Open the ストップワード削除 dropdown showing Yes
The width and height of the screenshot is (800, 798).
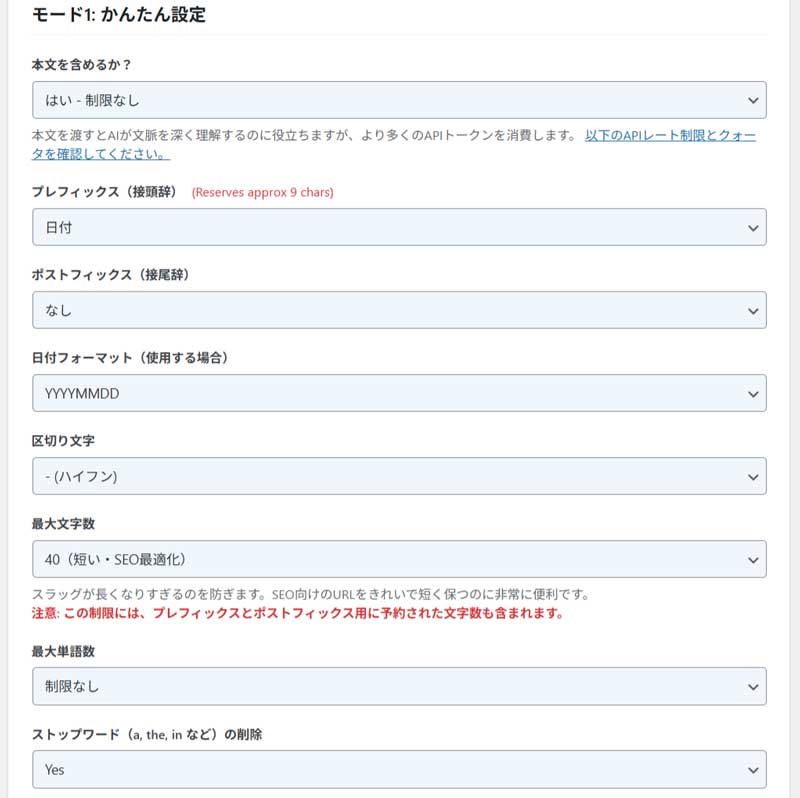pyautogui.click(x=399, y=769)
